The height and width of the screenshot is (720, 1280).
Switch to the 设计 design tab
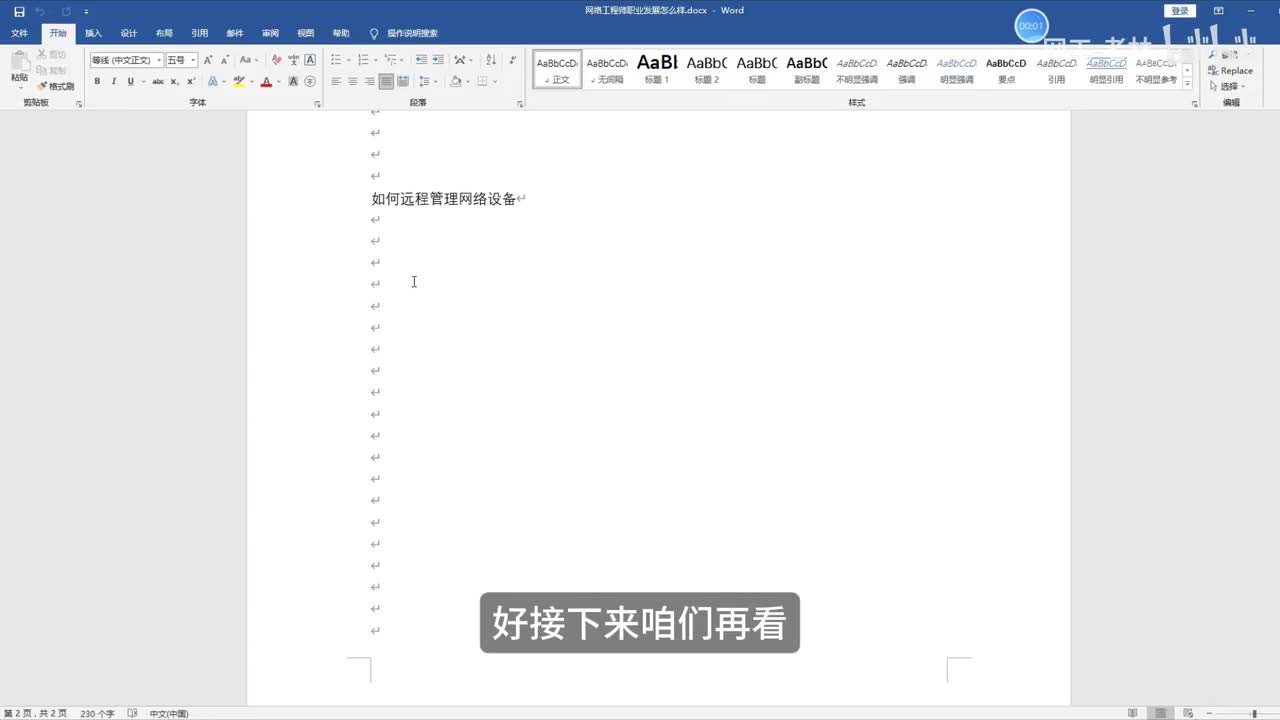pyautogui.click(x=129, y=33)
